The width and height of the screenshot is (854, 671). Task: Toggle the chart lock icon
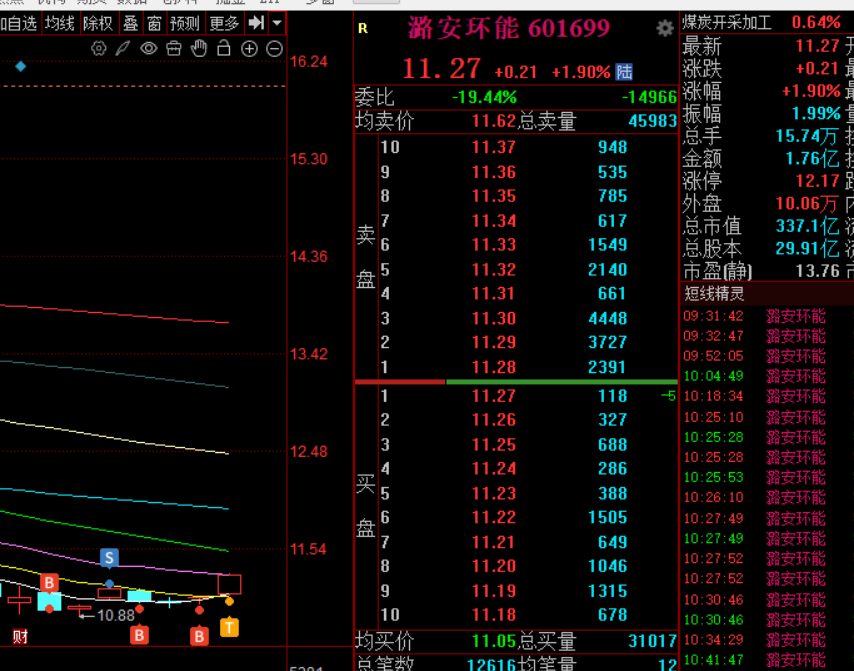tap(224, 48)
